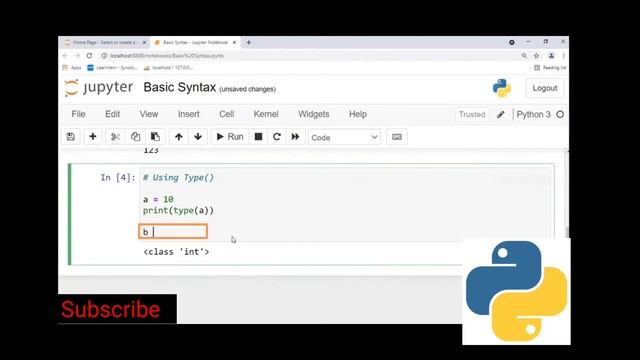Click the zoom magnifier icon in address bar
The image size is (640, 360).
pyautogui.click(x=524, y=56)
